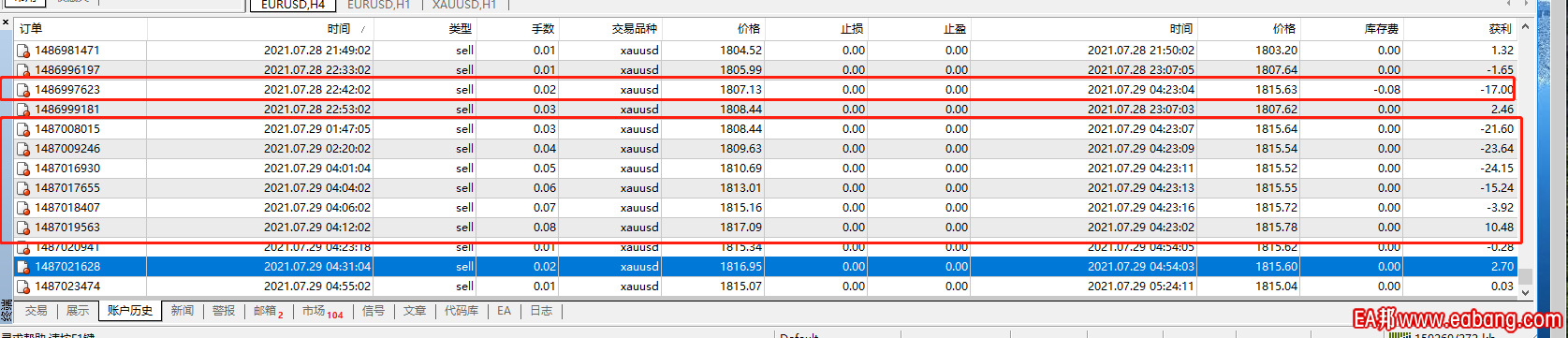Sort by the 订单 column header
The image size is (1568, 338).
tap(32, 30)
